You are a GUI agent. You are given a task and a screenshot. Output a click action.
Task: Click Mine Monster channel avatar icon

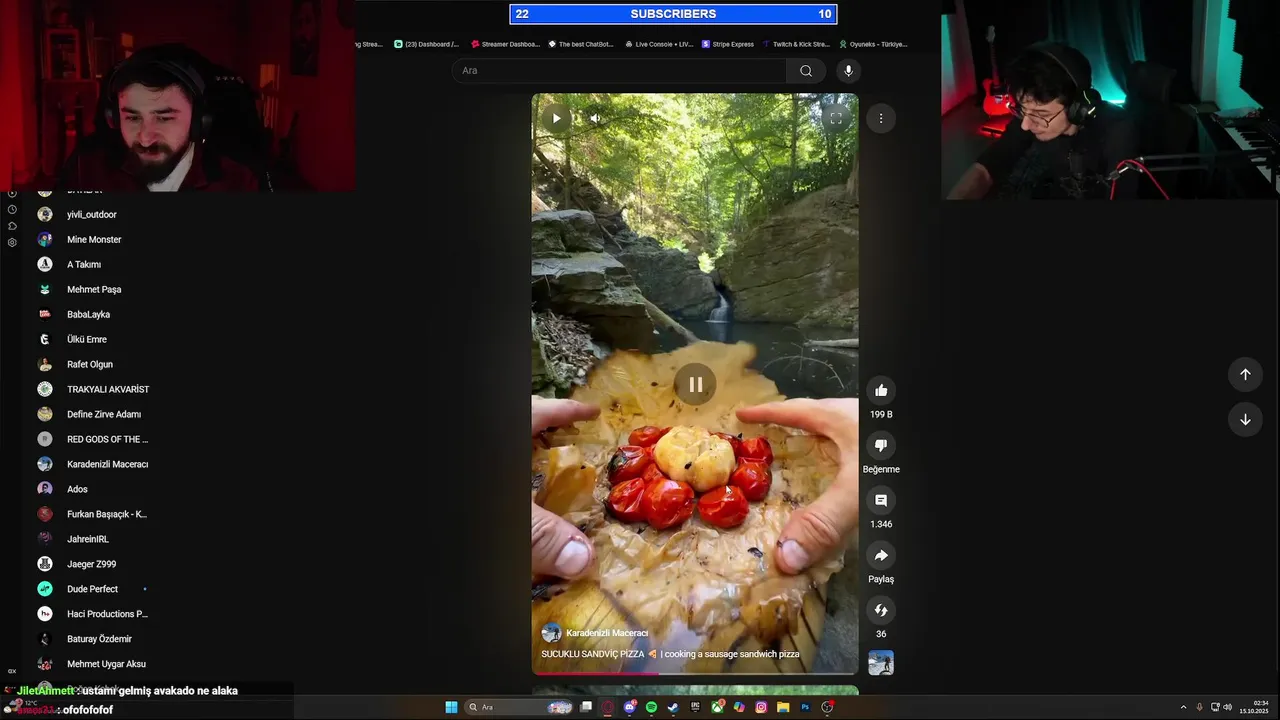click(45, 240)
